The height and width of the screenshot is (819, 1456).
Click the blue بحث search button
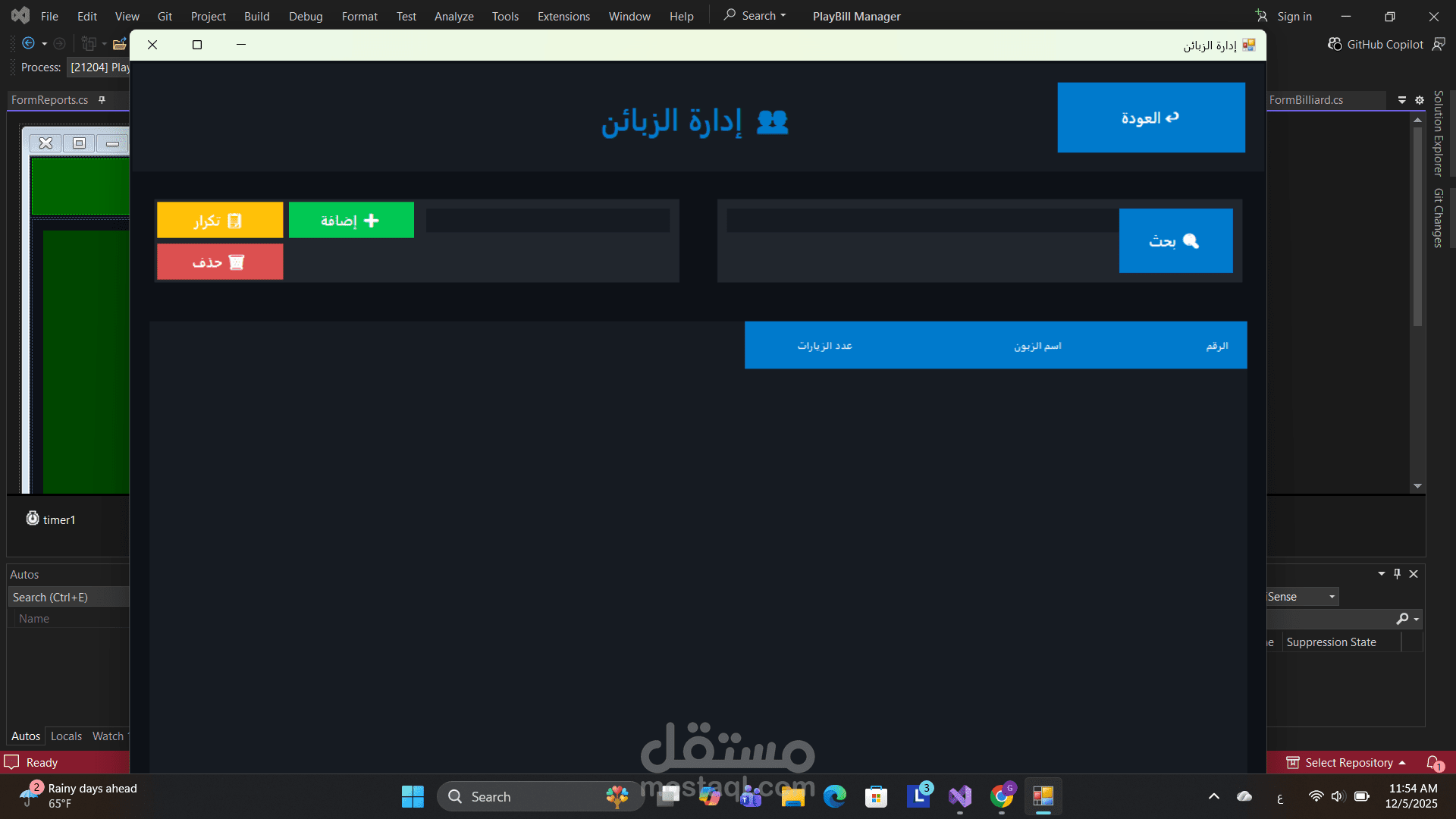1175,240
